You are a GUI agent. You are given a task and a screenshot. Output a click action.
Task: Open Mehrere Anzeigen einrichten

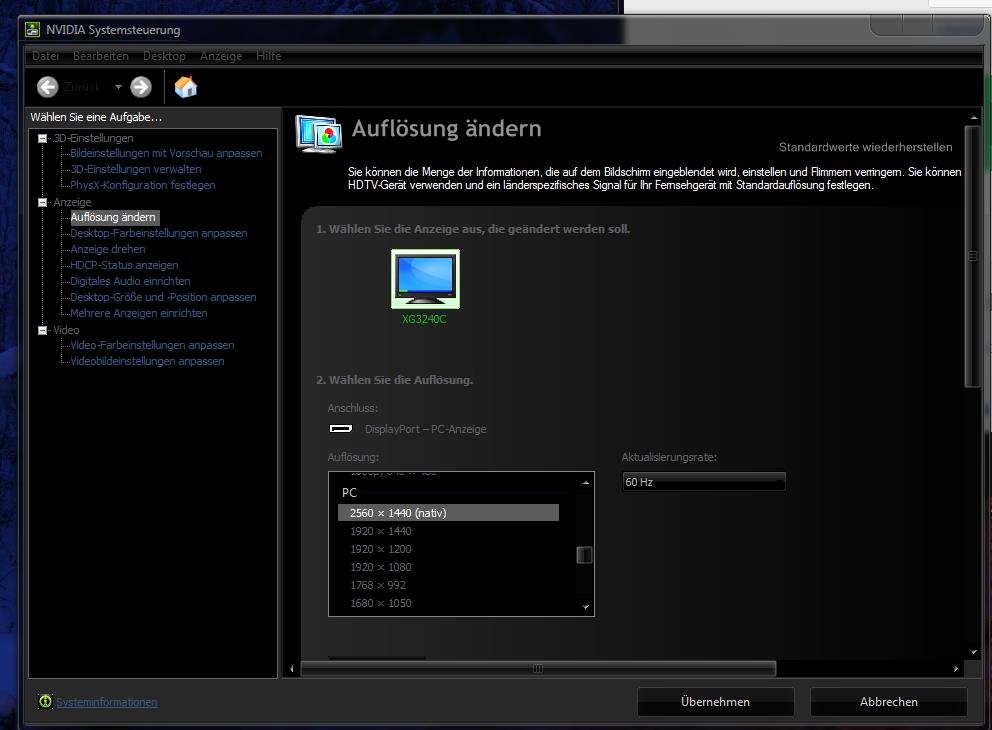(139, 312)
